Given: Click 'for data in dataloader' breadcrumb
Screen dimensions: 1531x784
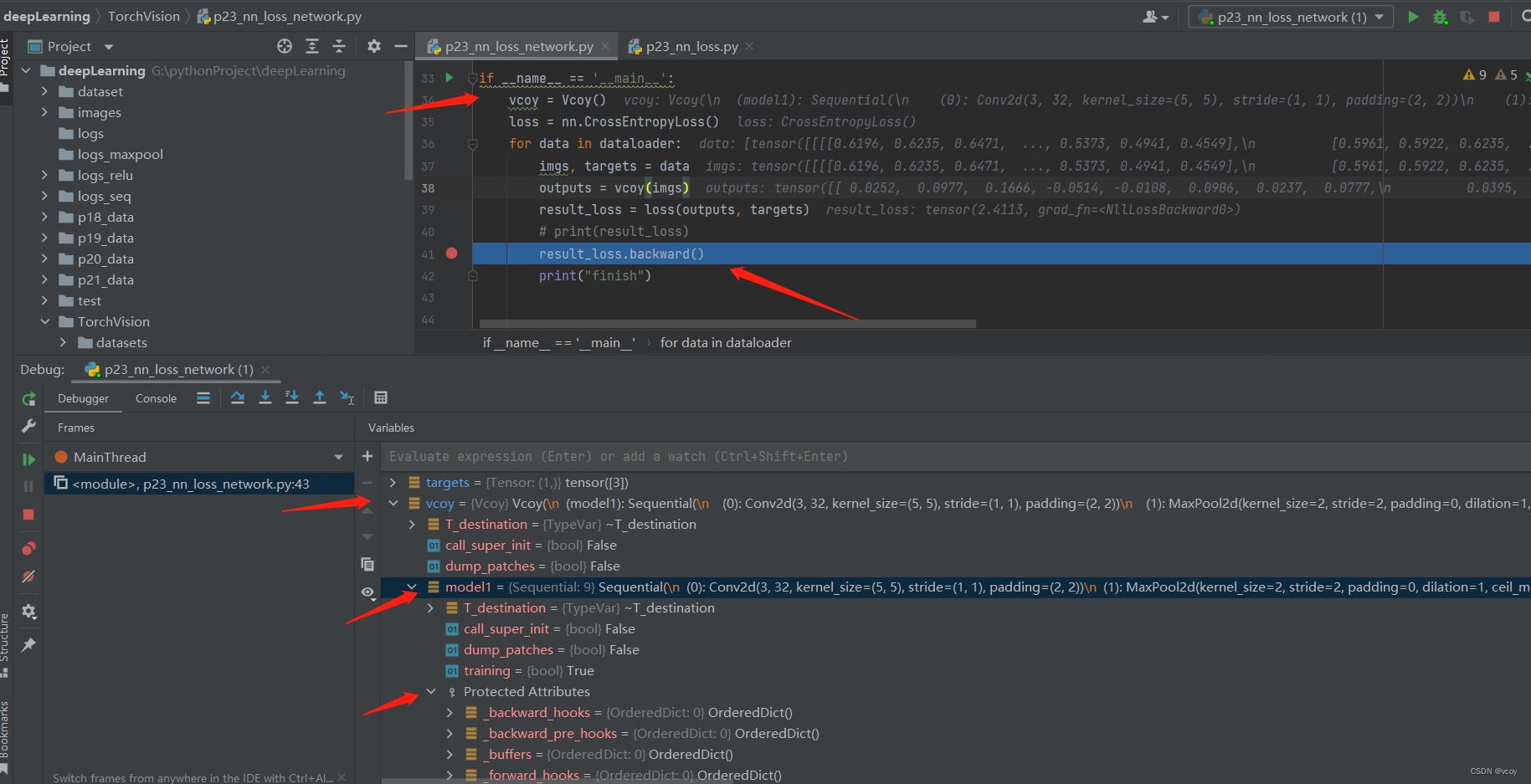Looking at the screenshot, I should (726, 342).
